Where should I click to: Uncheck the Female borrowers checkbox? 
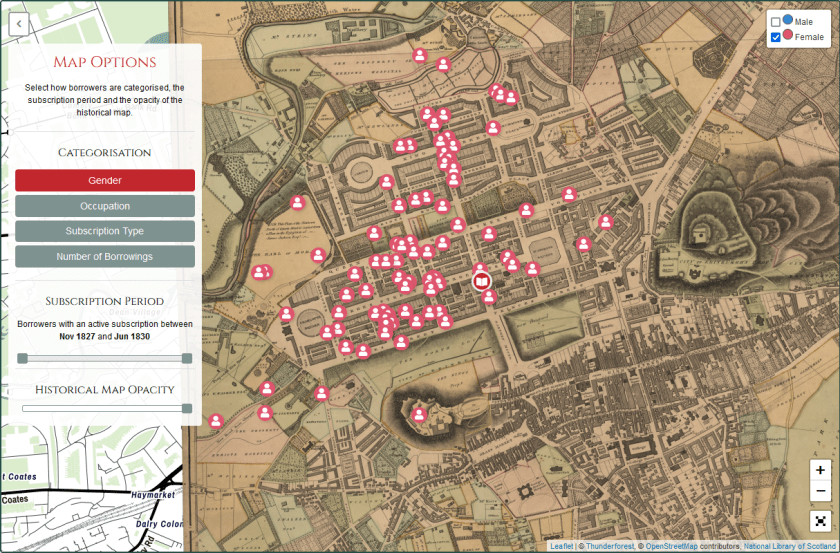(775, 37)
